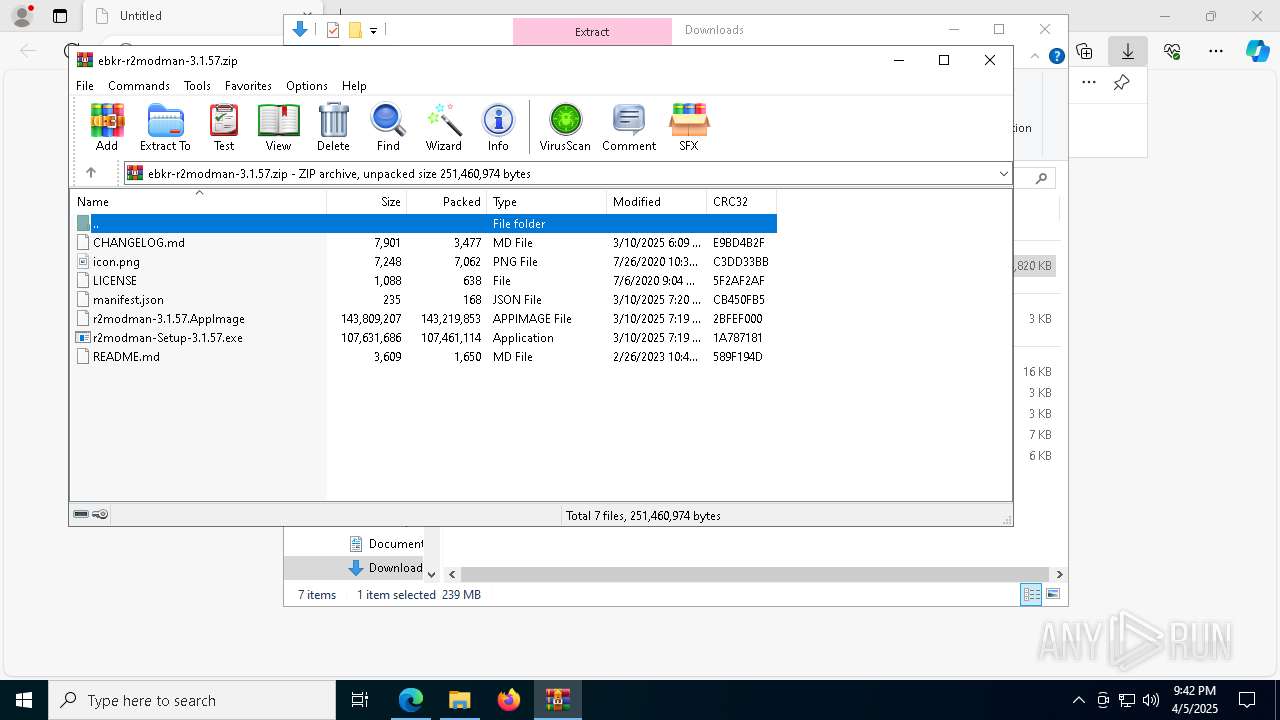Open the Tools menu
1280x720 pixels.
[197, 86]
